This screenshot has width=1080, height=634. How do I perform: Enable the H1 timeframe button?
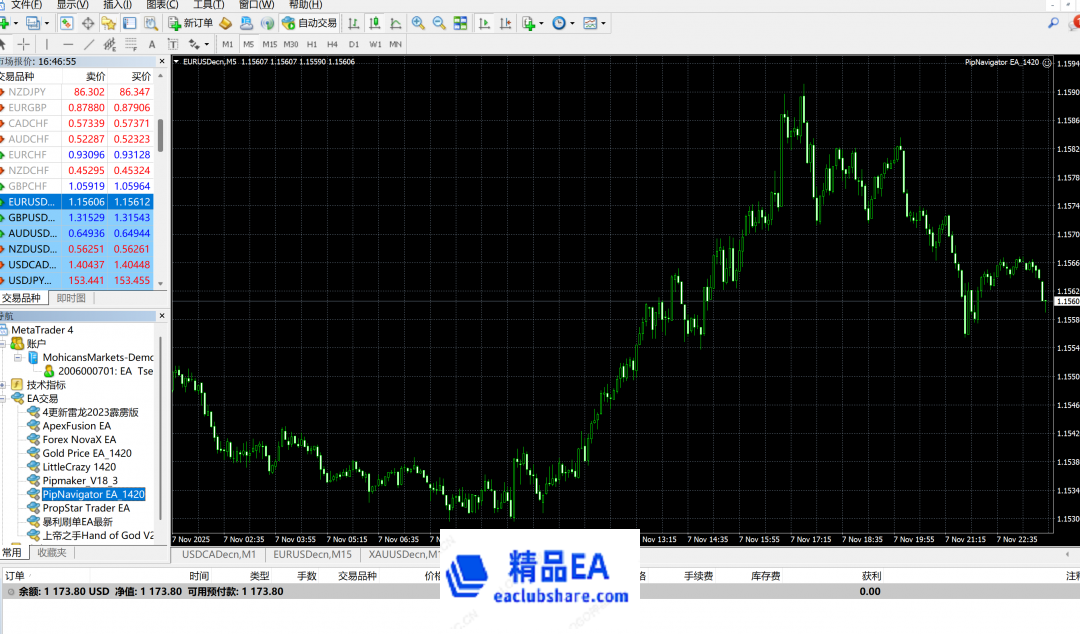click(x=312, y=44)
